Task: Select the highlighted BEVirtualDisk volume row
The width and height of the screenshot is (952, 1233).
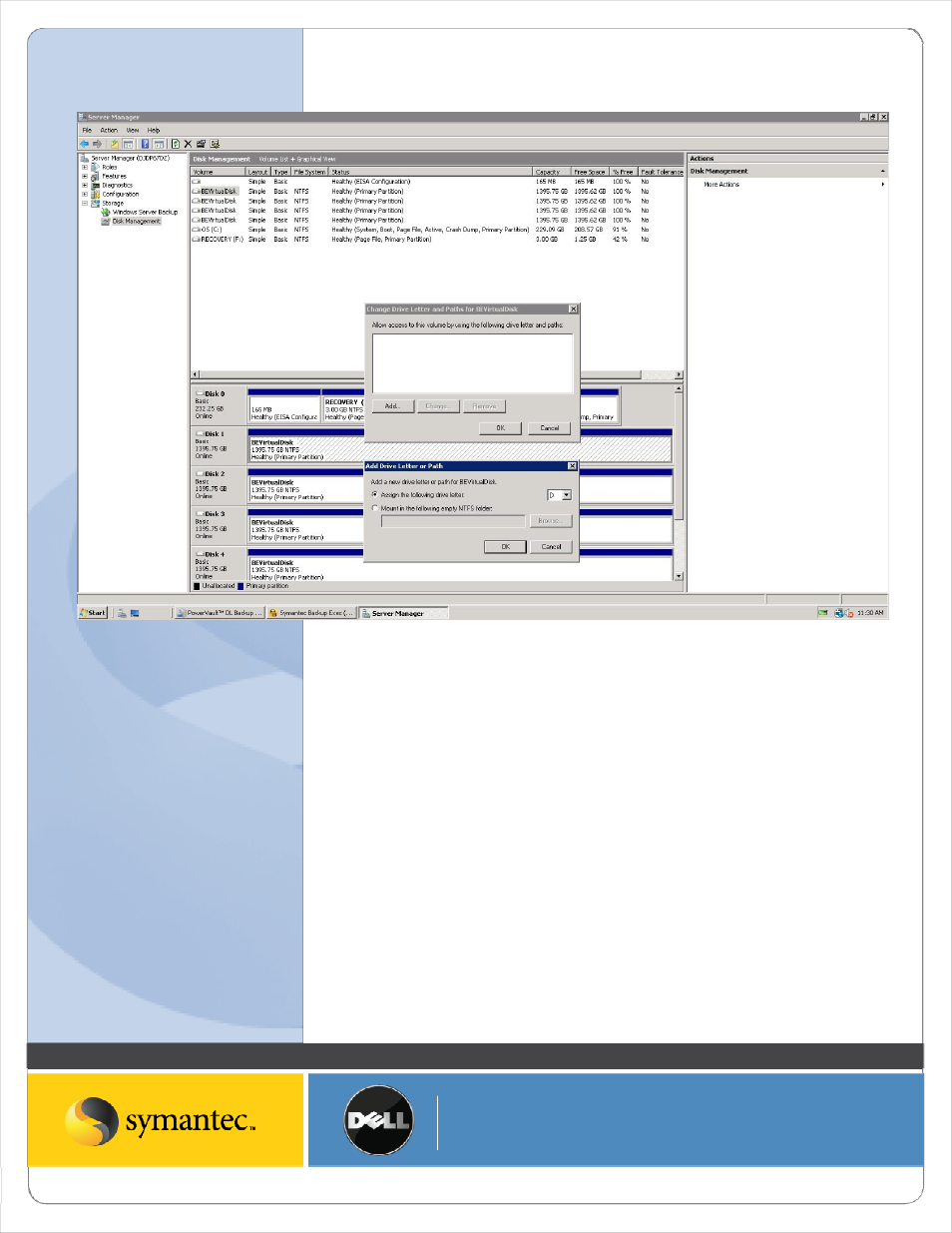Action: click(x=436, y=192)
